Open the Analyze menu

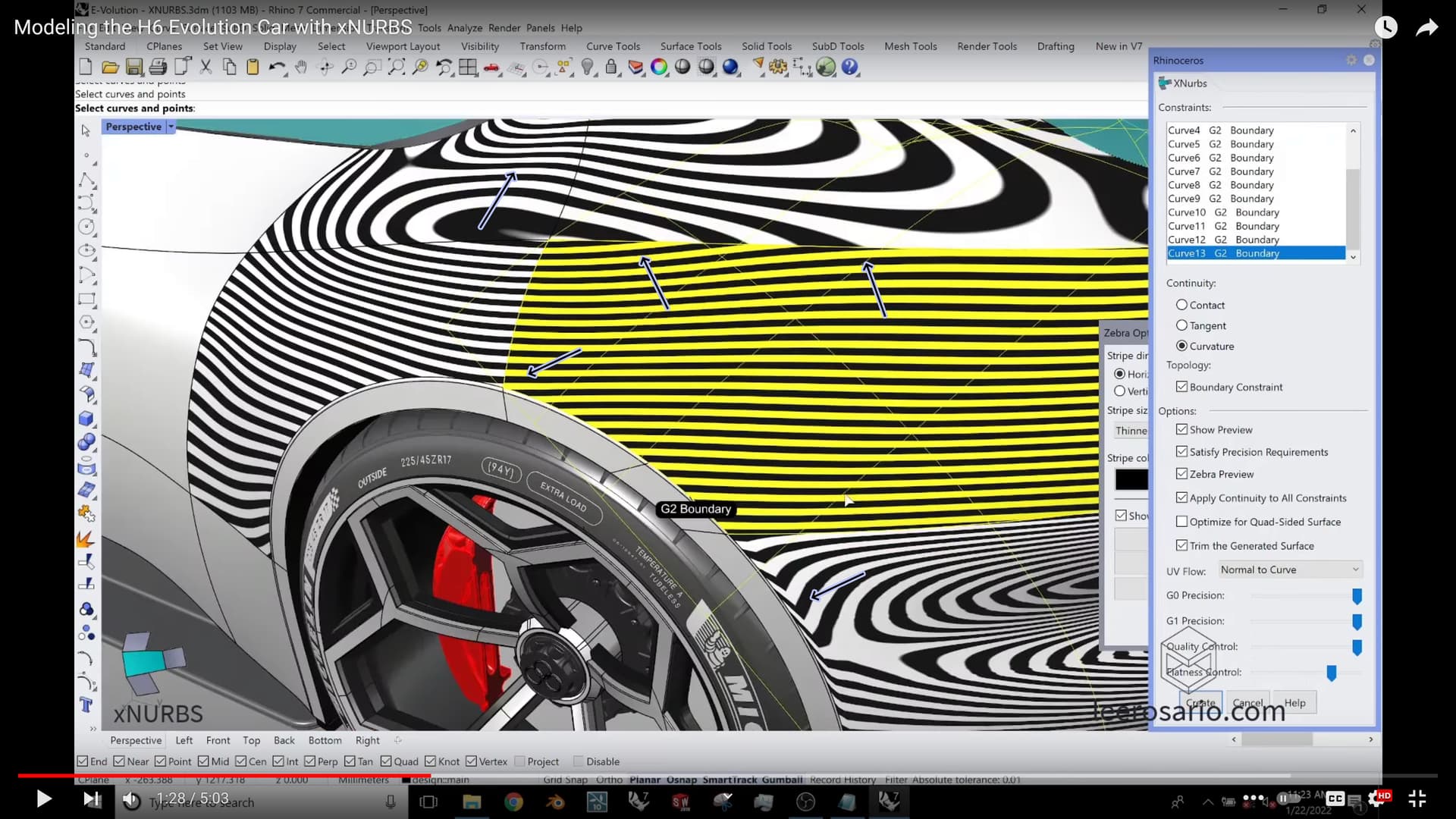[465, 28]
